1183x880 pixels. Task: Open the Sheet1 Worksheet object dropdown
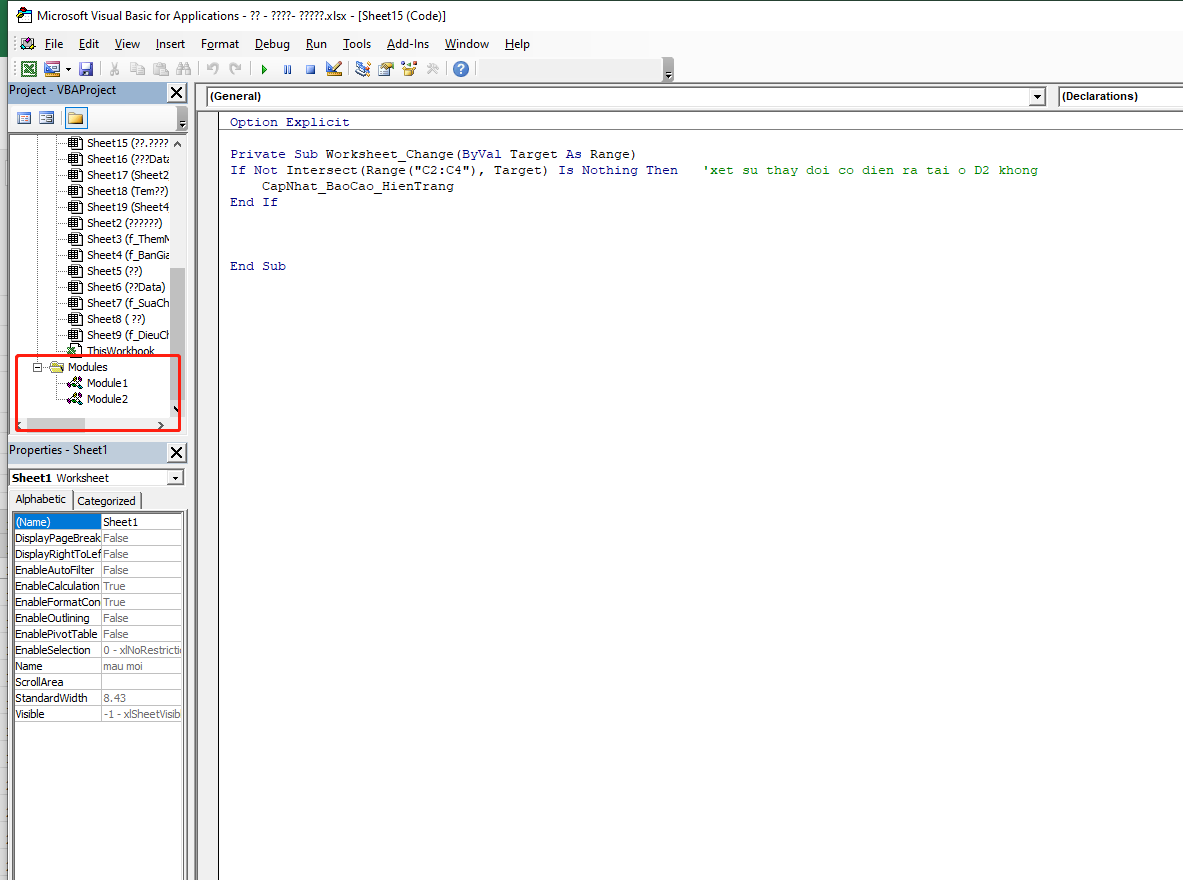[x=175, y=478]
